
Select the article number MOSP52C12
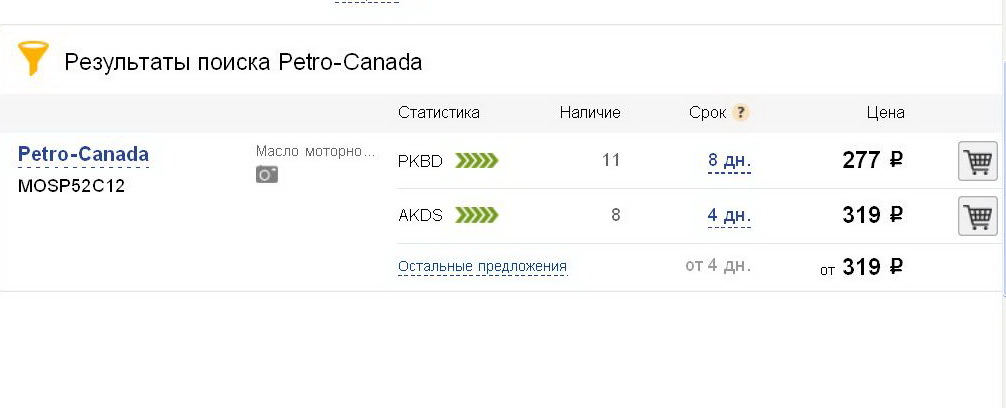[x=71, y=187]
